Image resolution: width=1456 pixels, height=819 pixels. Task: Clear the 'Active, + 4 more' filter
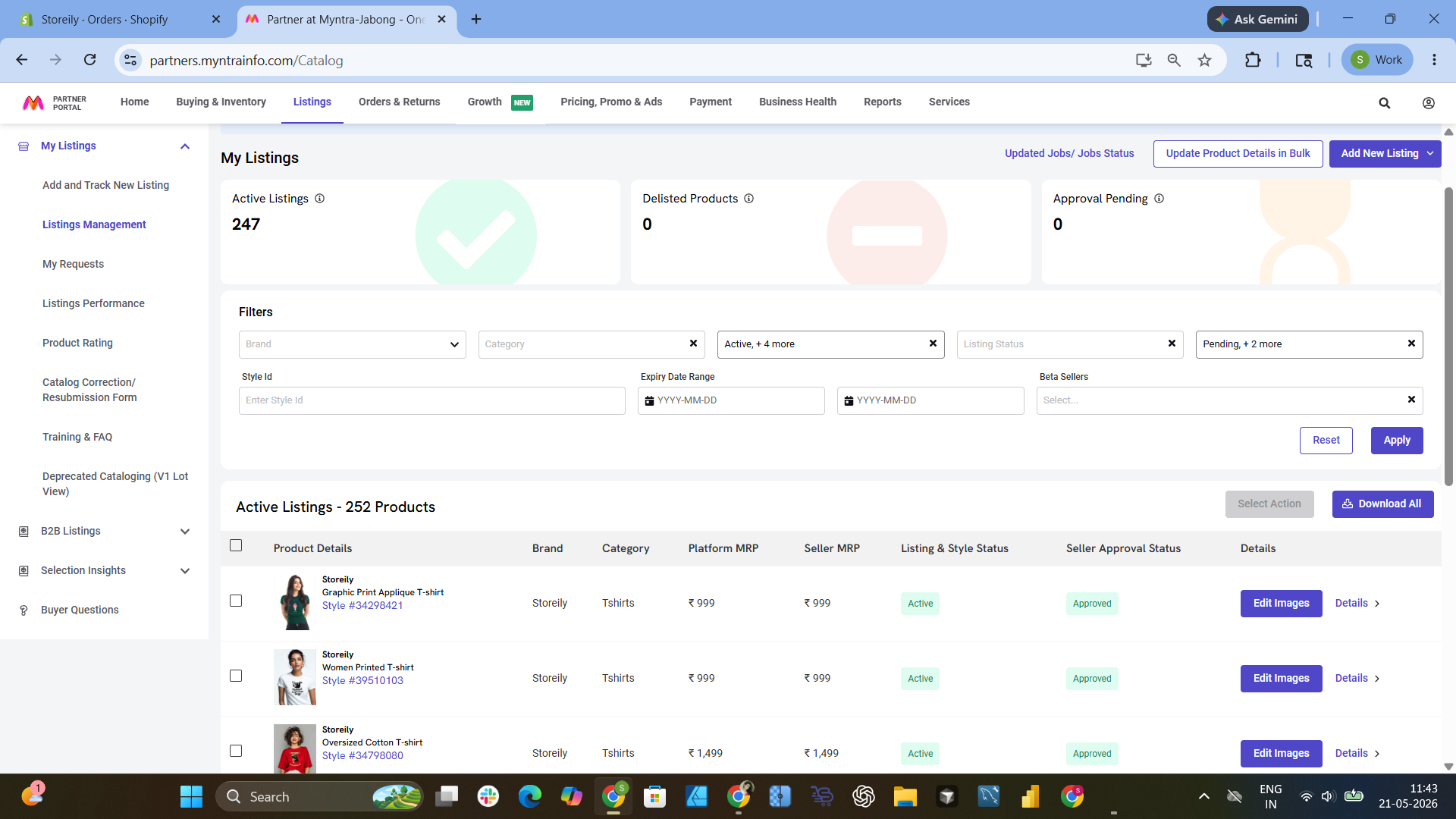(x=933, y=344)
